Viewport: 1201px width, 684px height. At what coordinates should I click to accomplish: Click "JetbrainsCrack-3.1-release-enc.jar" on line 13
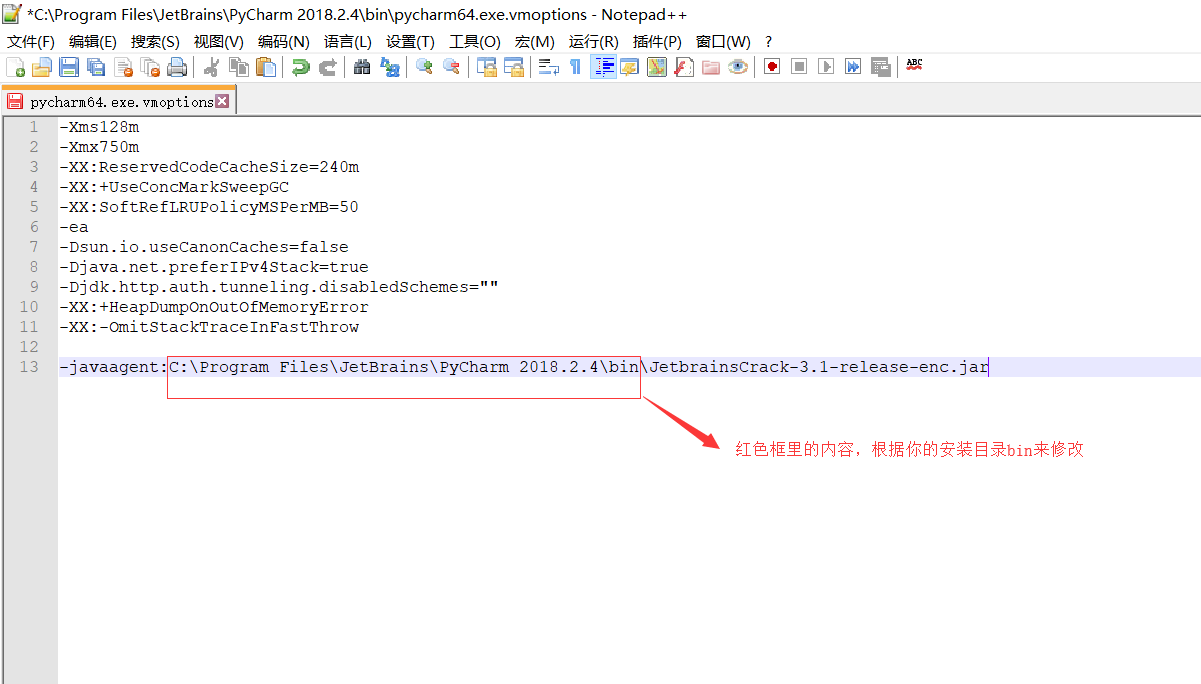(819, 367)
